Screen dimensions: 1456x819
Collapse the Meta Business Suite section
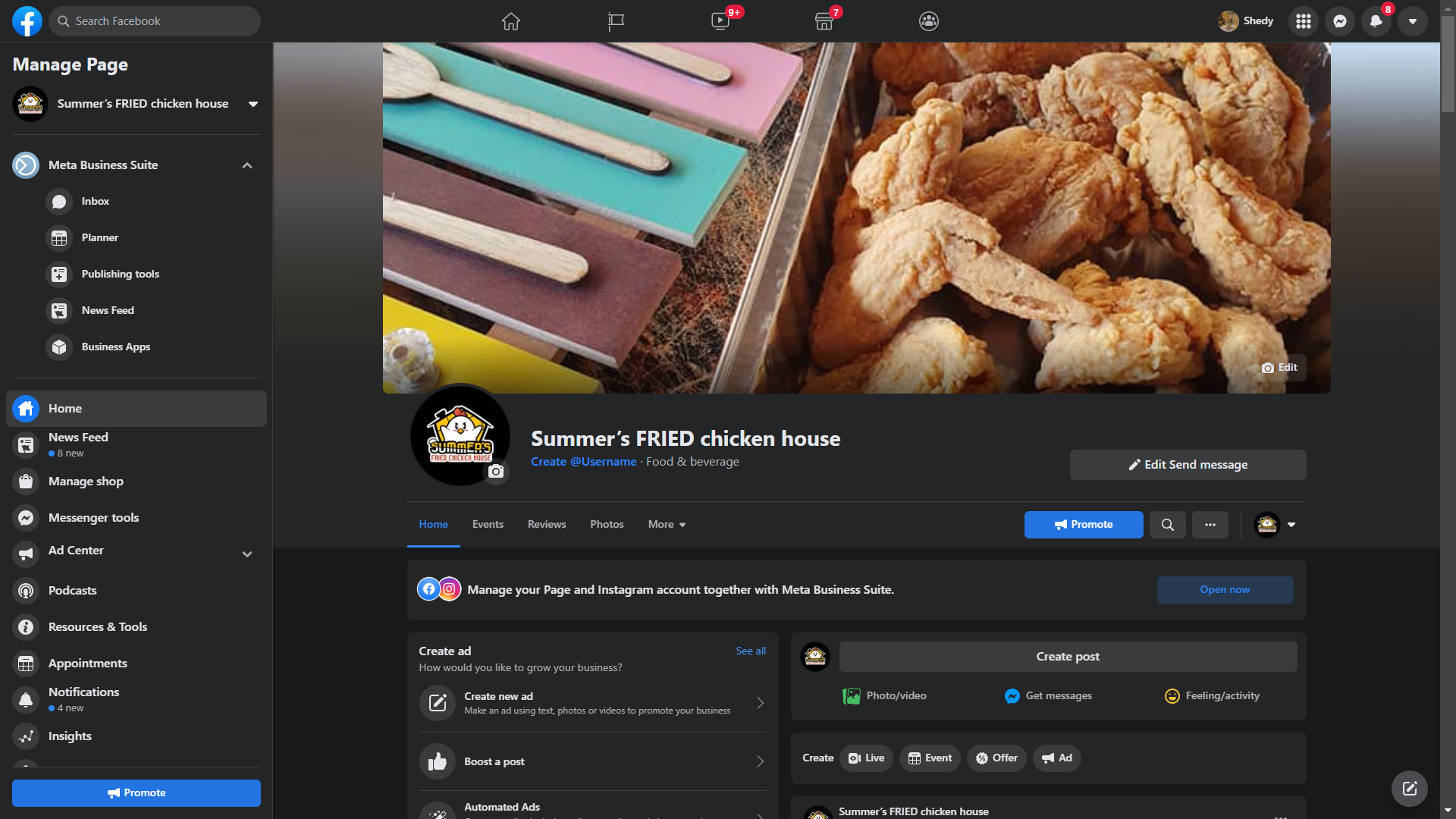pyautogui.click(x=247, y=165)
